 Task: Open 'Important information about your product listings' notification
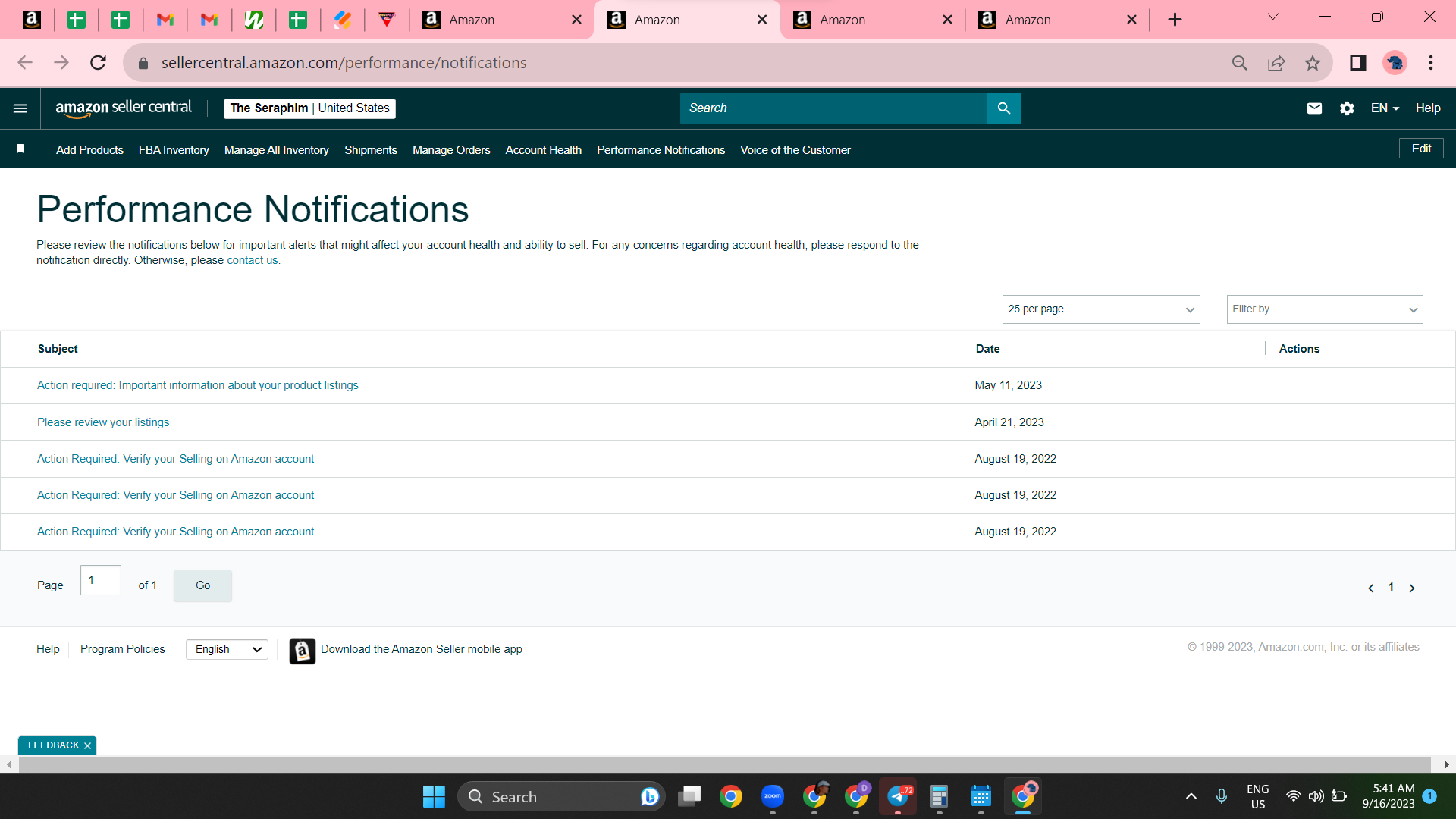198,385
